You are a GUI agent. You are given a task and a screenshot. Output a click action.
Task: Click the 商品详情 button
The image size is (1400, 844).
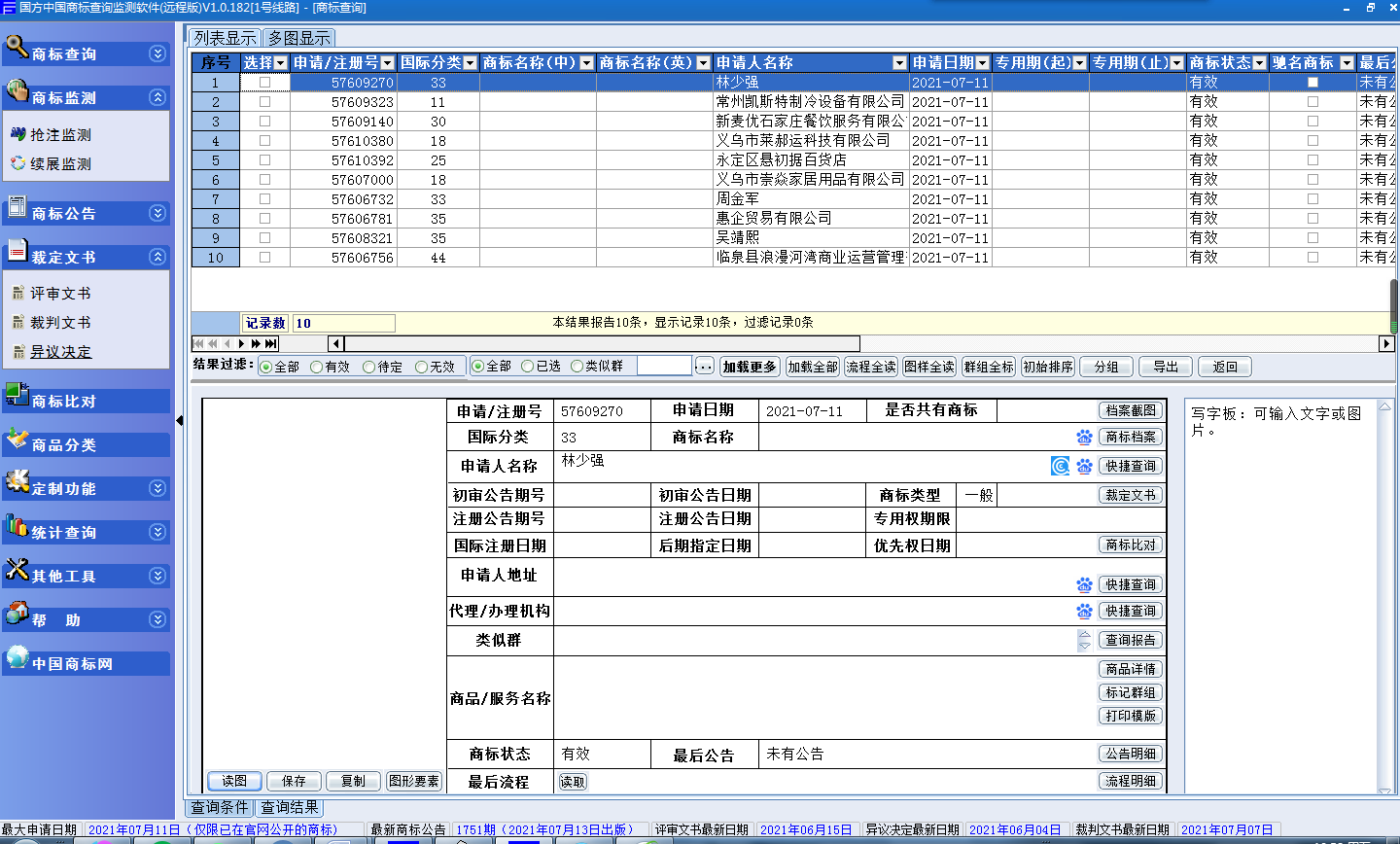[x=1131, y=669]
